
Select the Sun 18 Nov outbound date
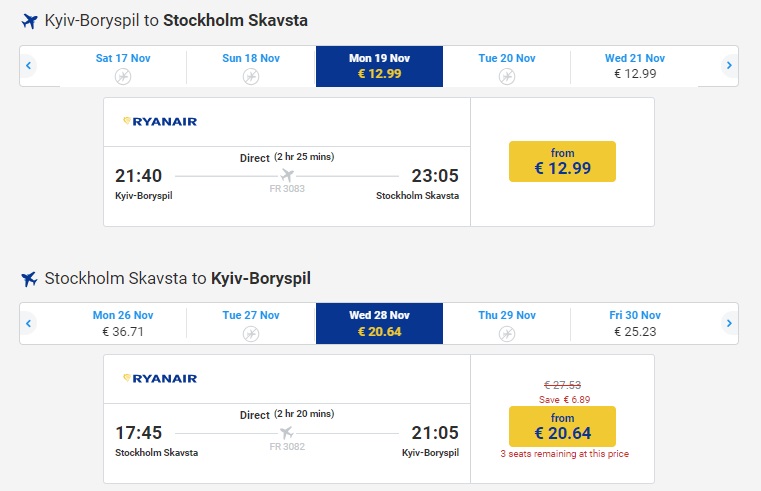[x=250, y=66]
